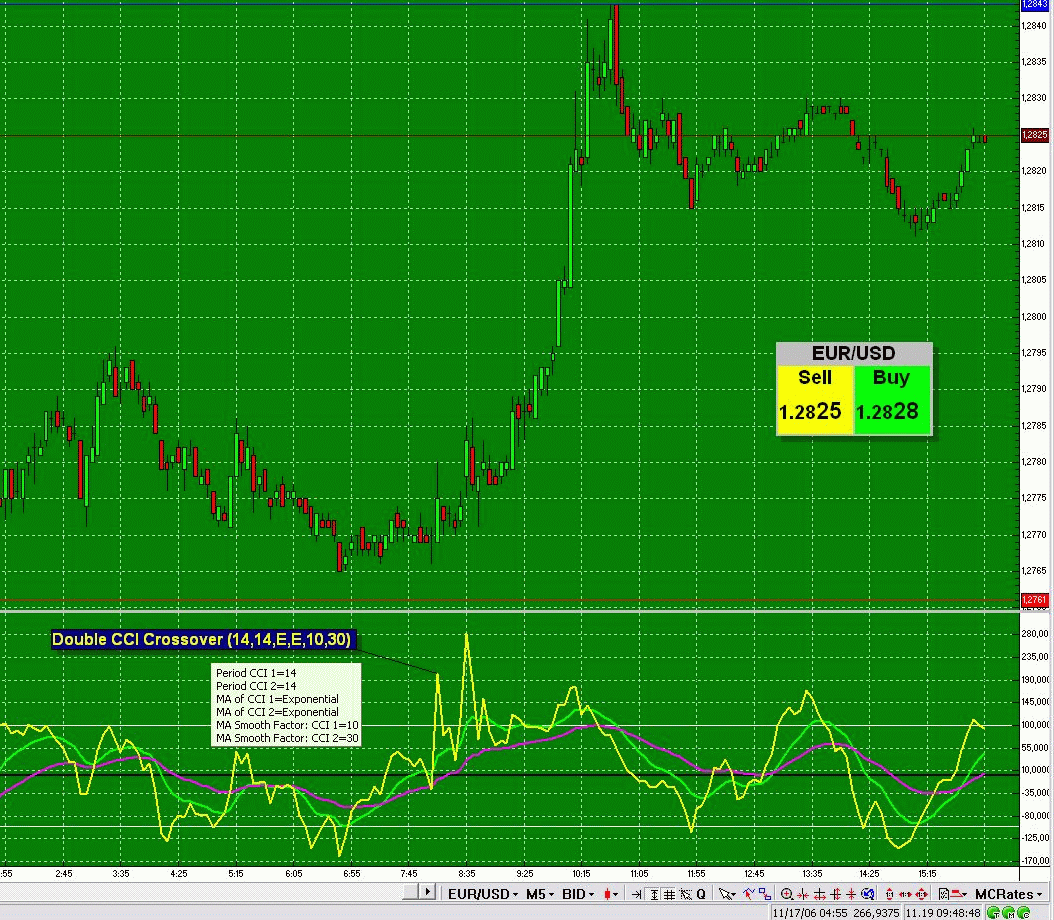Click the Q quote icon in toolbar
Screen dimensions: 1054x920
click(x=701, y=894)
